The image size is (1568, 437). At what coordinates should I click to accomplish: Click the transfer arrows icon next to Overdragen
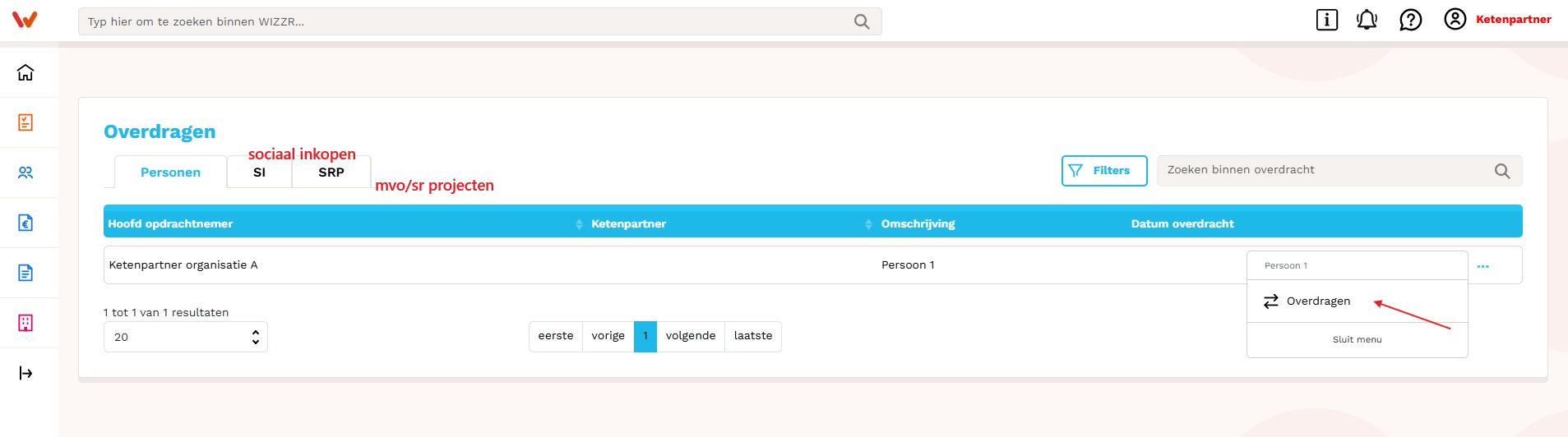point(1271,301)
